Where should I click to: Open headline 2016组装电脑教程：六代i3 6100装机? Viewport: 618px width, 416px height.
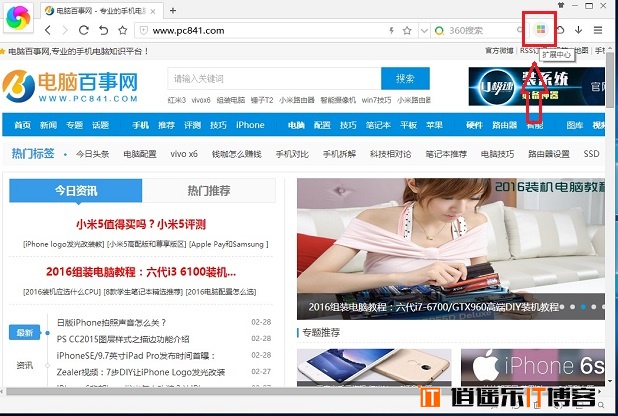(x=141, y=272)
